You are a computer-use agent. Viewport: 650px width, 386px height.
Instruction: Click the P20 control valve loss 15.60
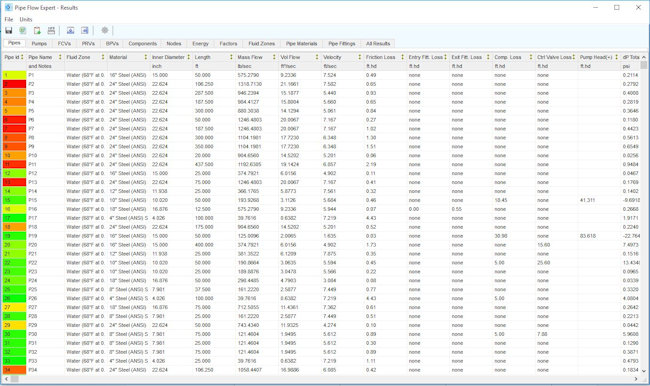click(x=543, y=245)
